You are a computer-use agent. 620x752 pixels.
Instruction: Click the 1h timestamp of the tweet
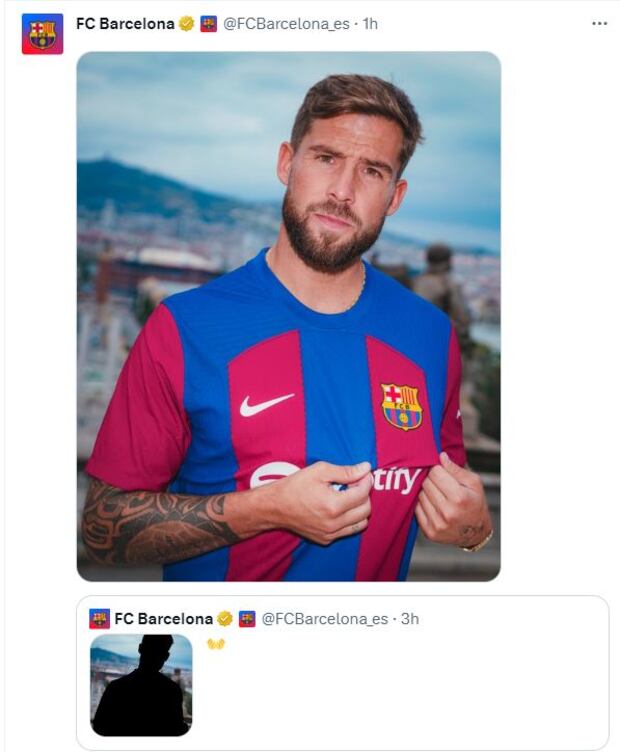(x=370, y=24)
